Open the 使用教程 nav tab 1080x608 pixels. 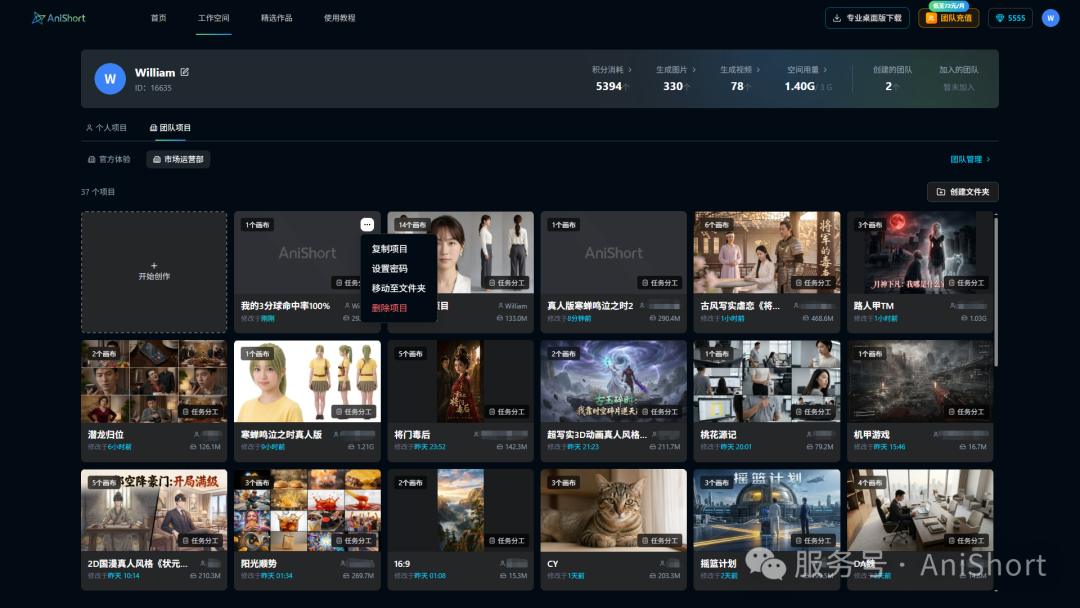pos(340,18)
